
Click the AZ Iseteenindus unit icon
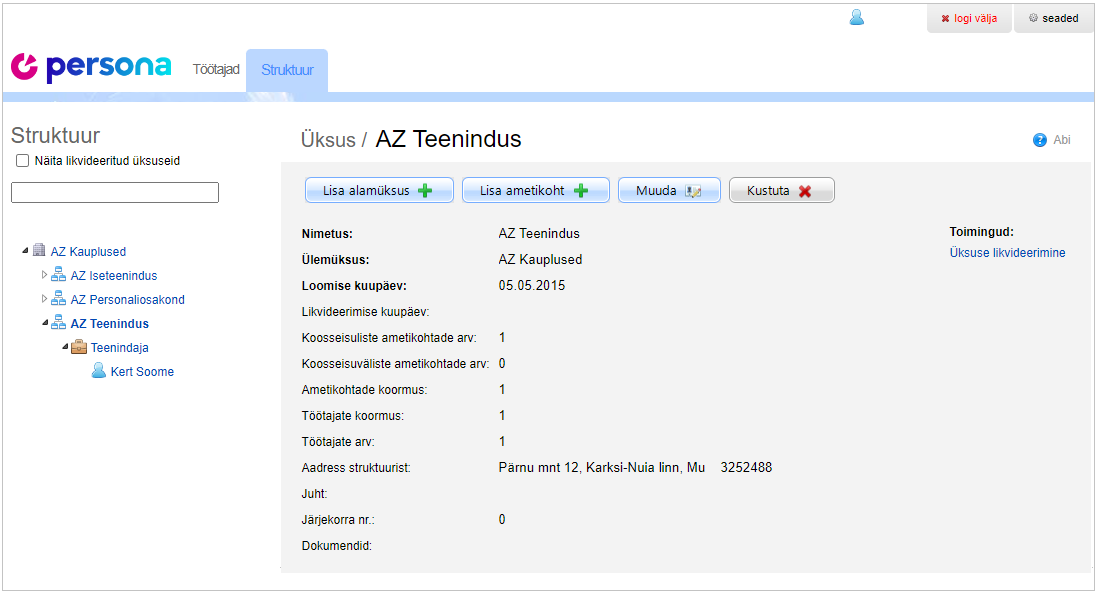click(59, 275)
